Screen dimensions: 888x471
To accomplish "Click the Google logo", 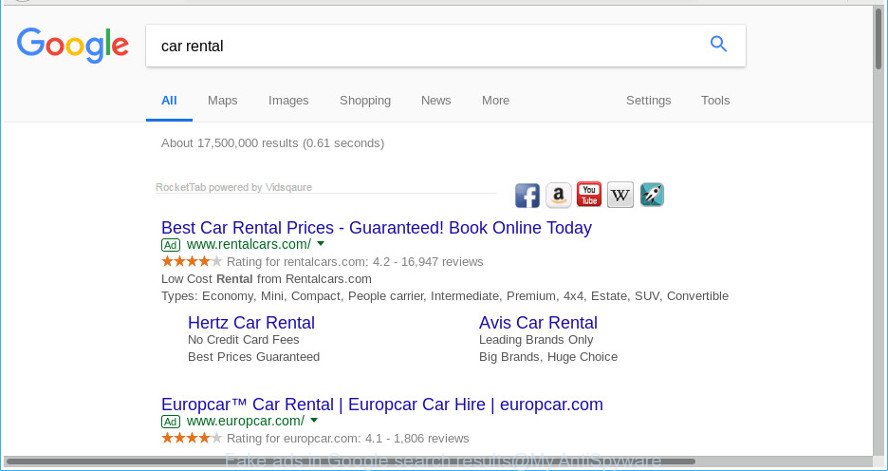I will 72,45.
